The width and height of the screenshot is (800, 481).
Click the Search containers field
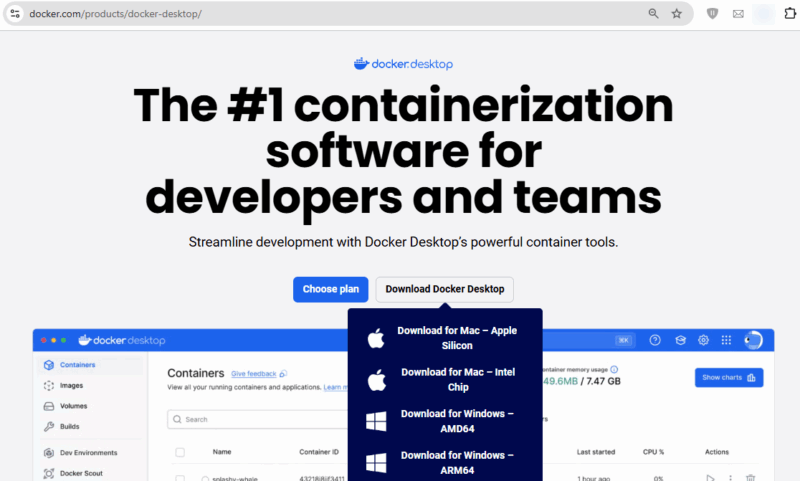258,419
